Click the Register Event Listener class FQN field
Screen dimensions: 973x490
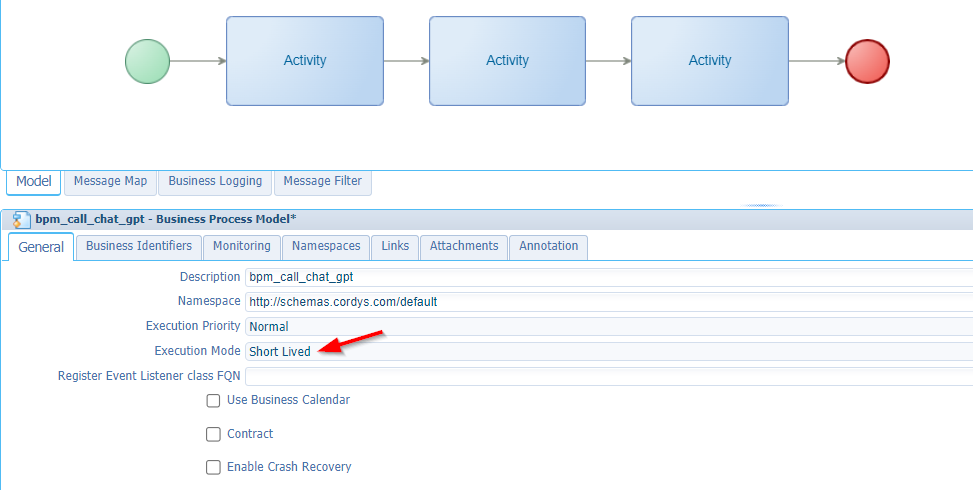coord(609,376)
